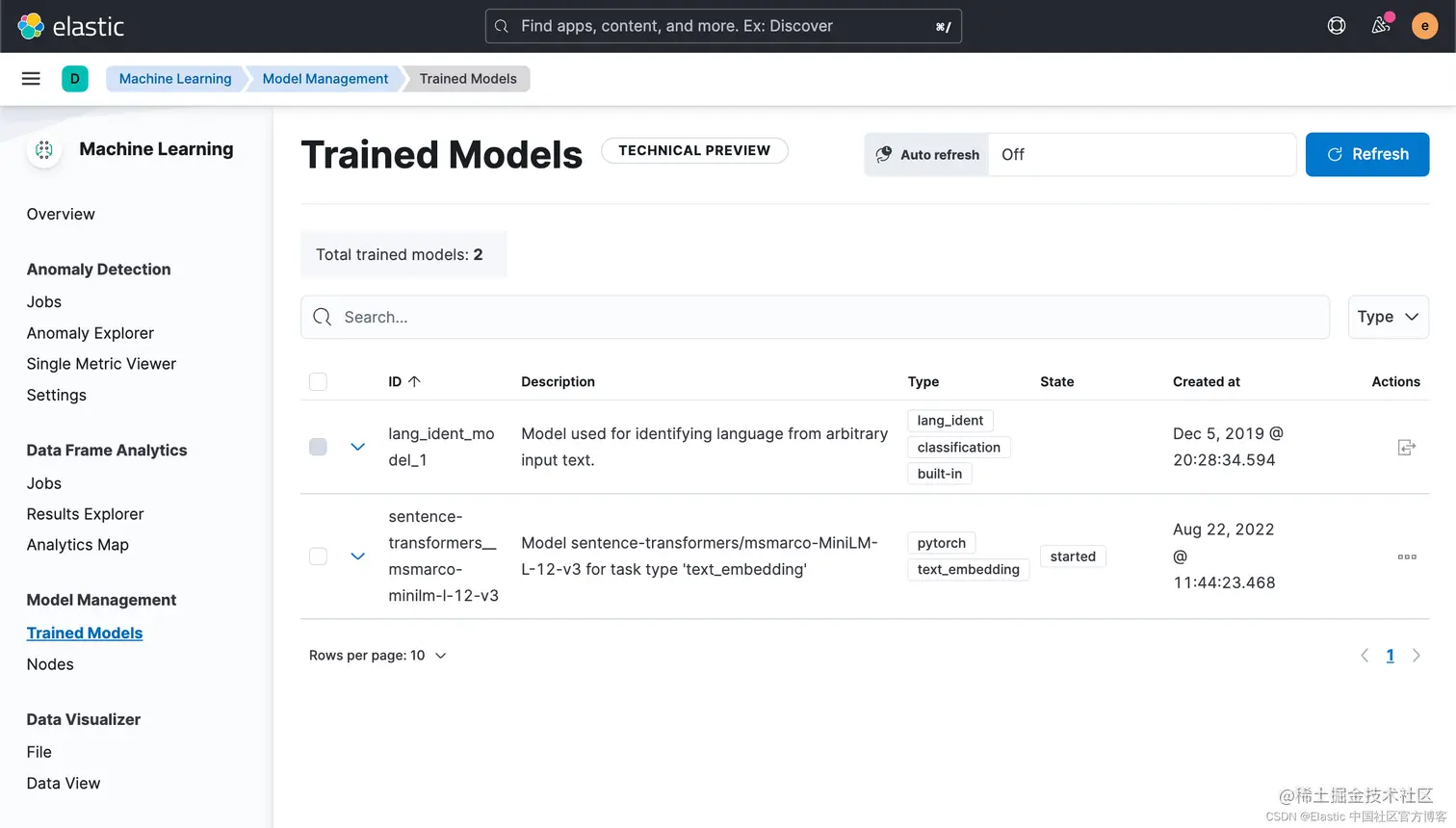Click the Type column header
Viewport: 1456px width, 828px height.
coord(923,381)
